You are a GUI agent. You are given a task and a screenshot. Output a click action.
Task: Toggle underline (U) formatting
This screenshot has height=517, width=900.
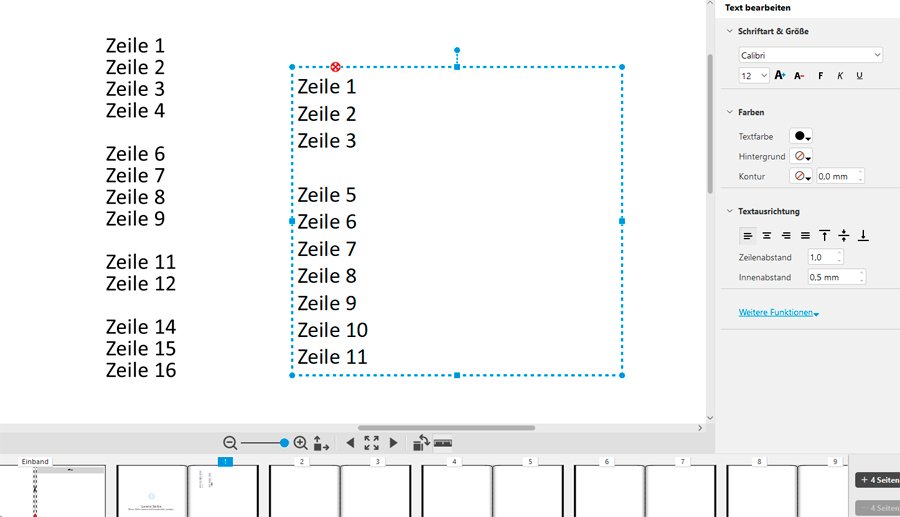859,76
